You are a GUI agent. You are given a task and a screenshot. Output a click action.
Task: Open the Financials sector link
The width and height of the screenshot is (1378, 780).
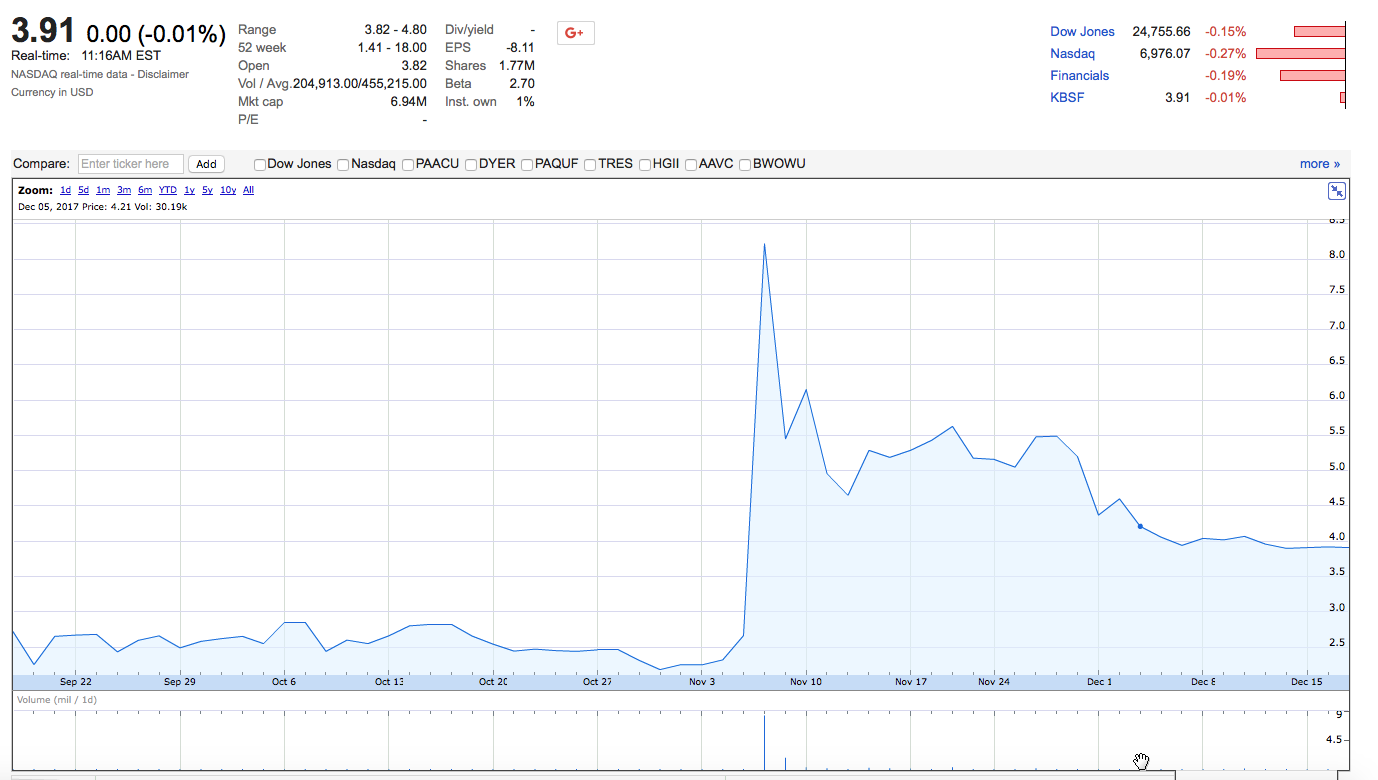tap(1079, 76)
